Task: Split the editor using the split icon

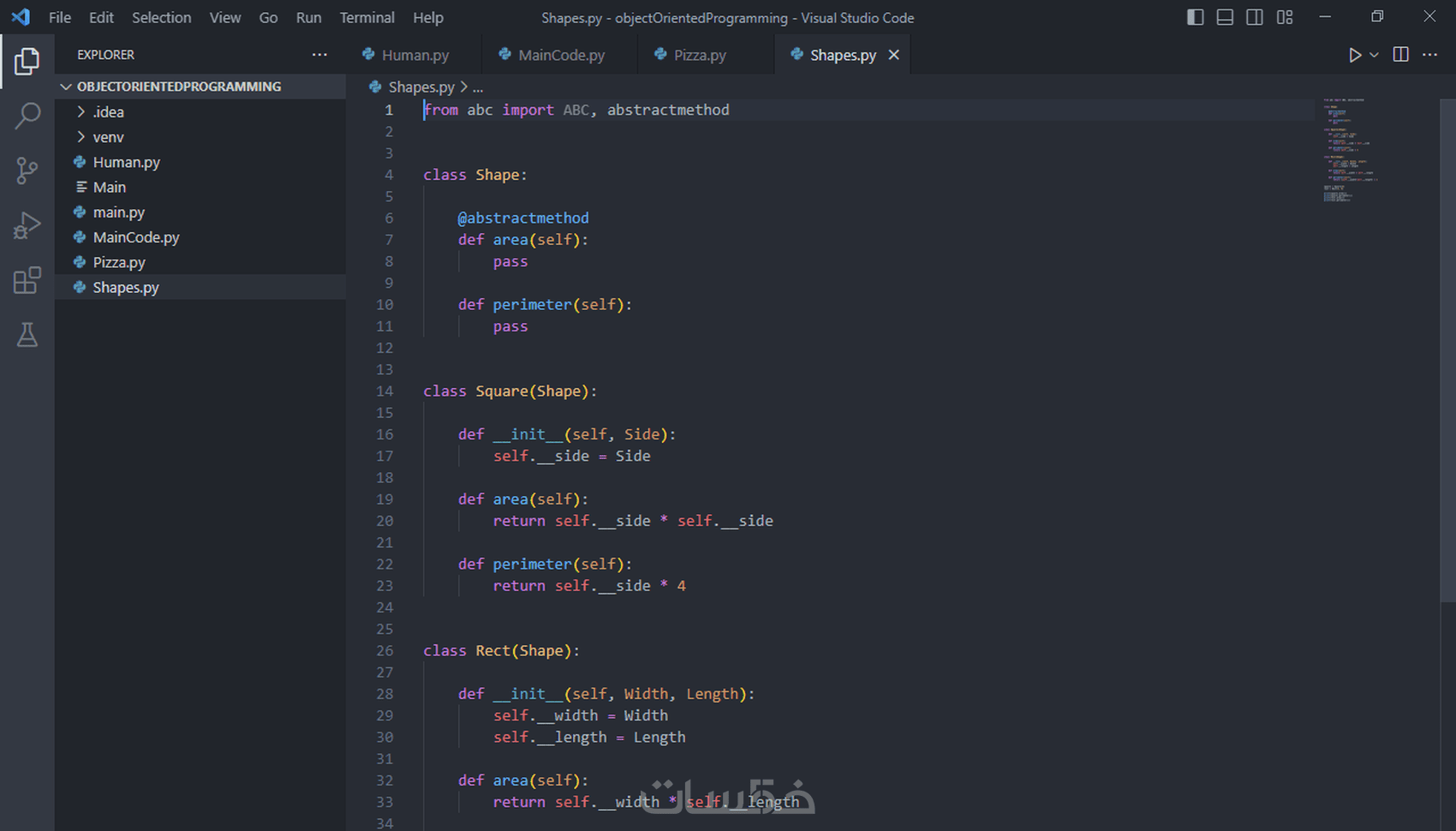Action: 1400,54
